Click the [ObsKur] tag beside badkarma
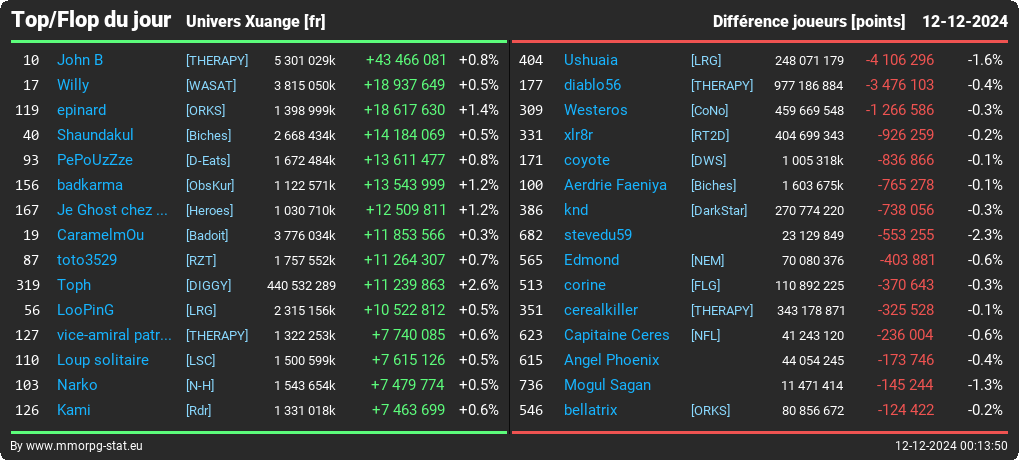 [210, 185]
